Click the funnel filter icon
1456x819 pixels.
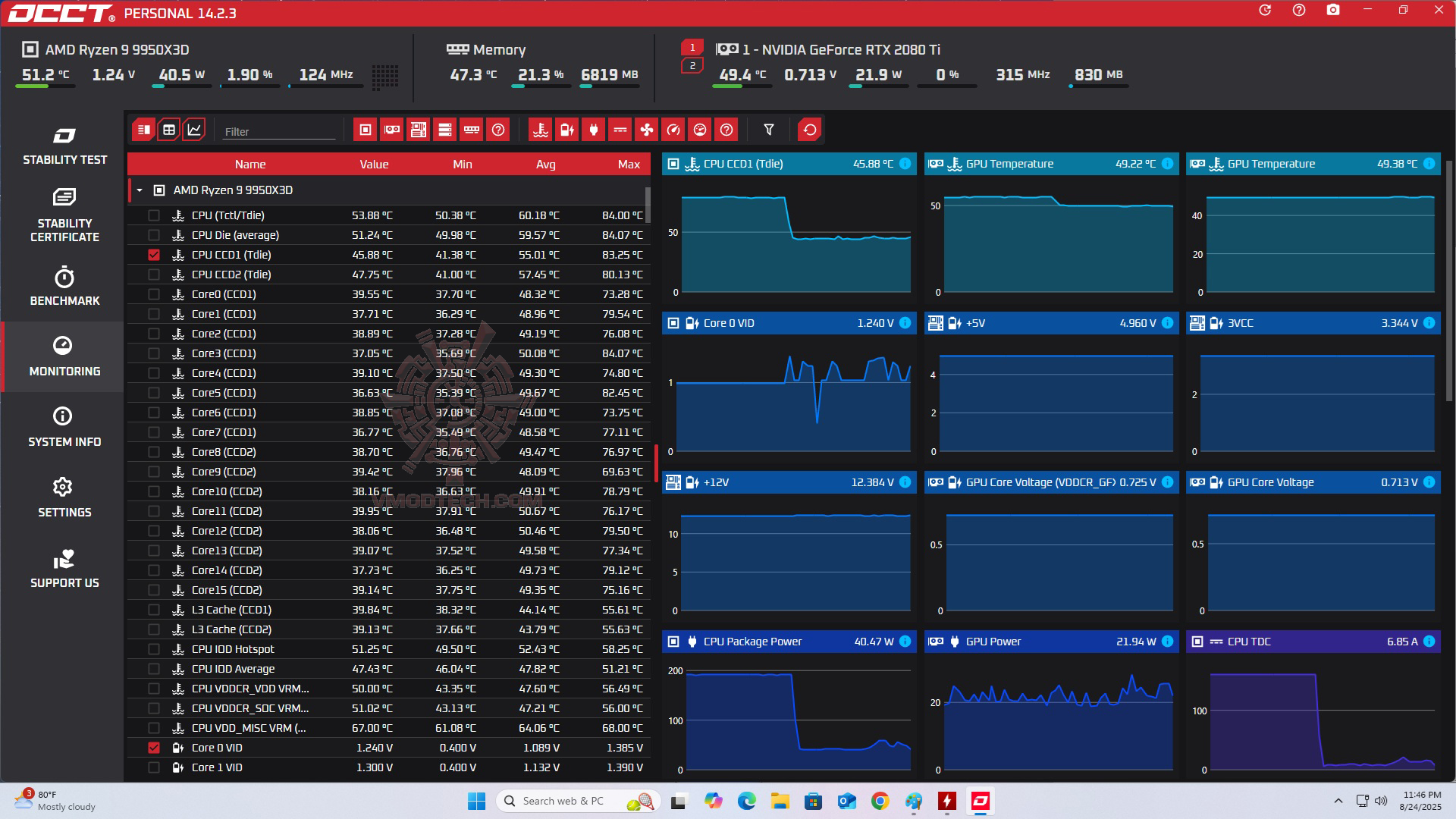click(x=768, y=130)
